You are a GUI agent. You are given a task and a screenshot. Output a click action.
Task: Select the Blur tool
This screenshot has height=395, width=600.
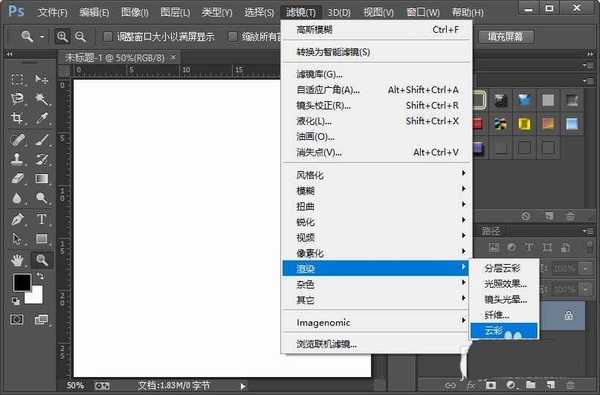pyautogui.click(x=17, y=198)
